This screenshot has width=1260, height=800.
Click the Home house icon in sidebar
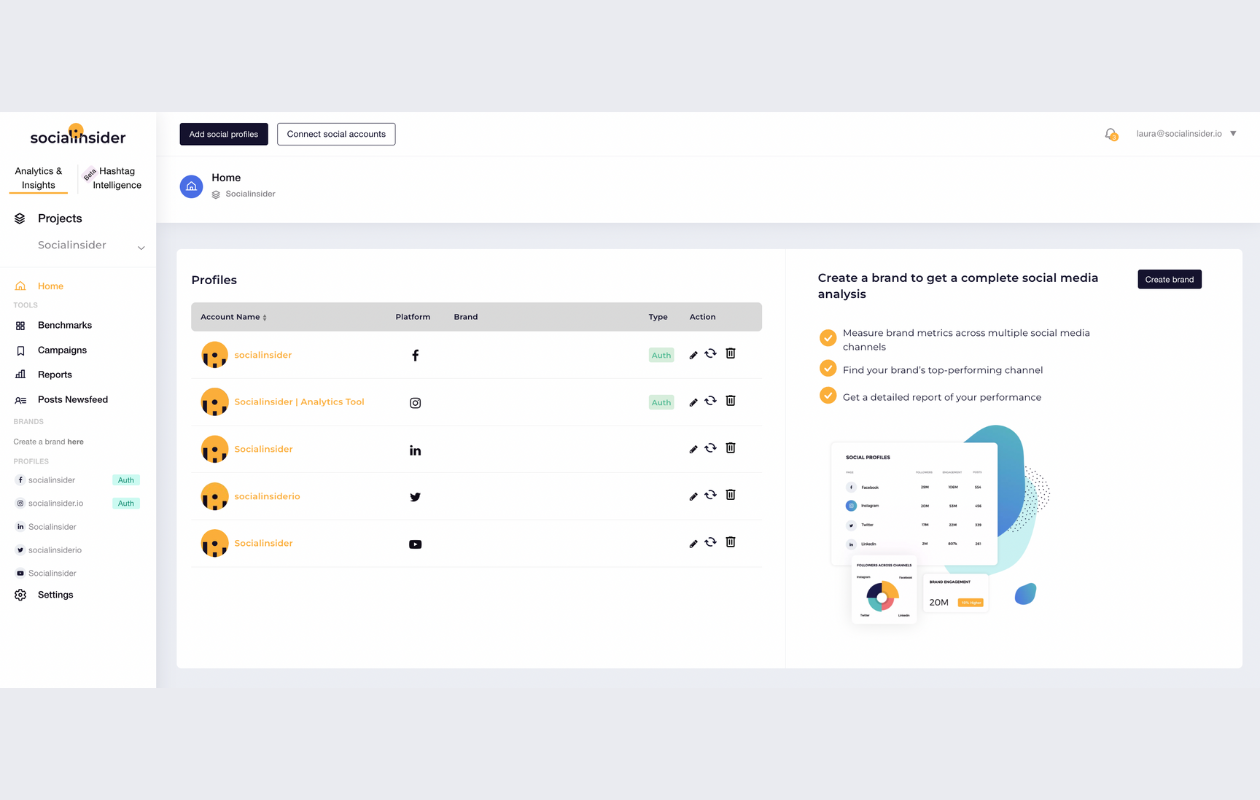click(20, 286)
